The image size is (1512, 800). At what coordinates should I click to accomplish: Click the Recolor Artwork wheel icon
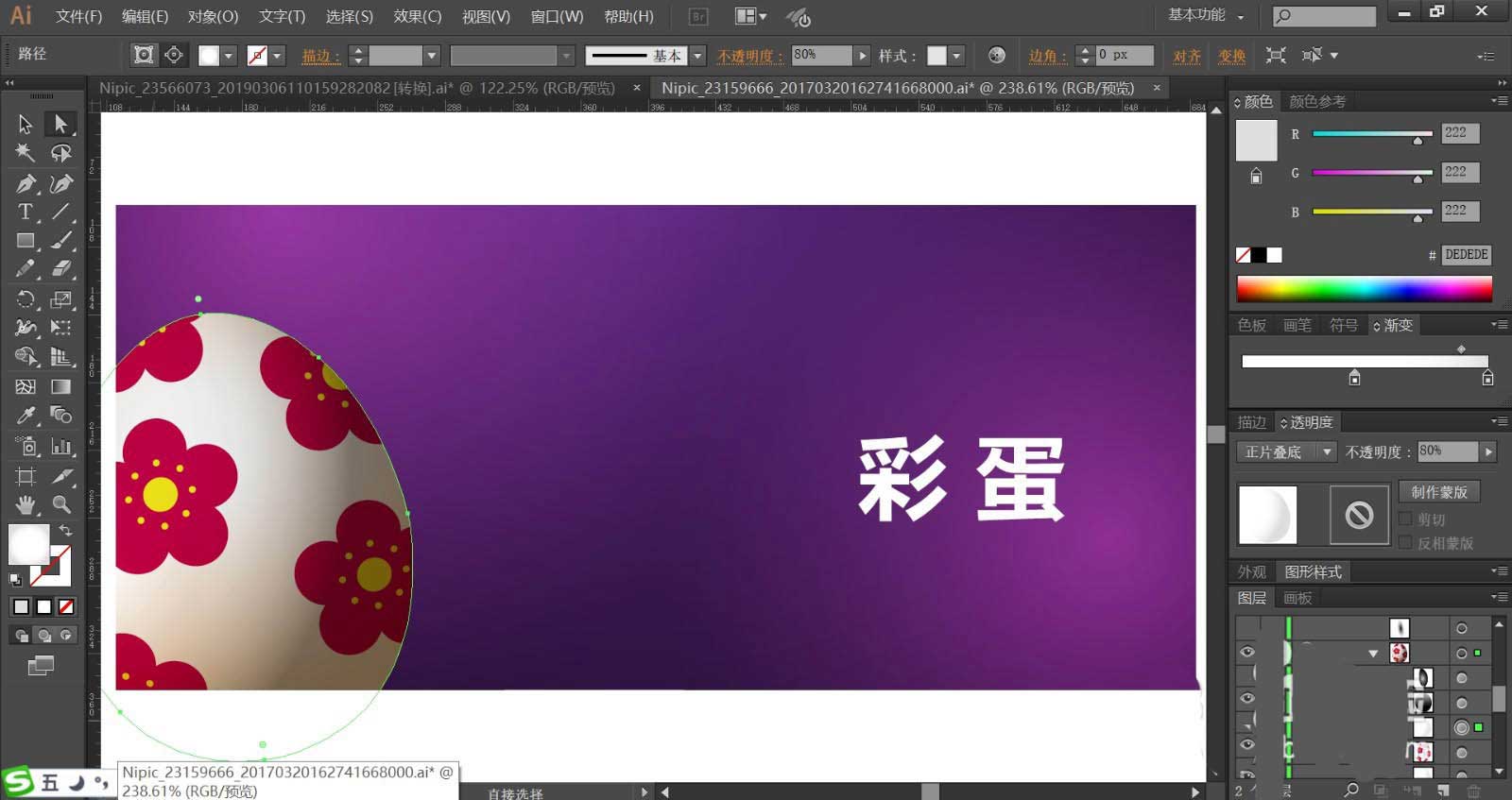click(996, 55)
